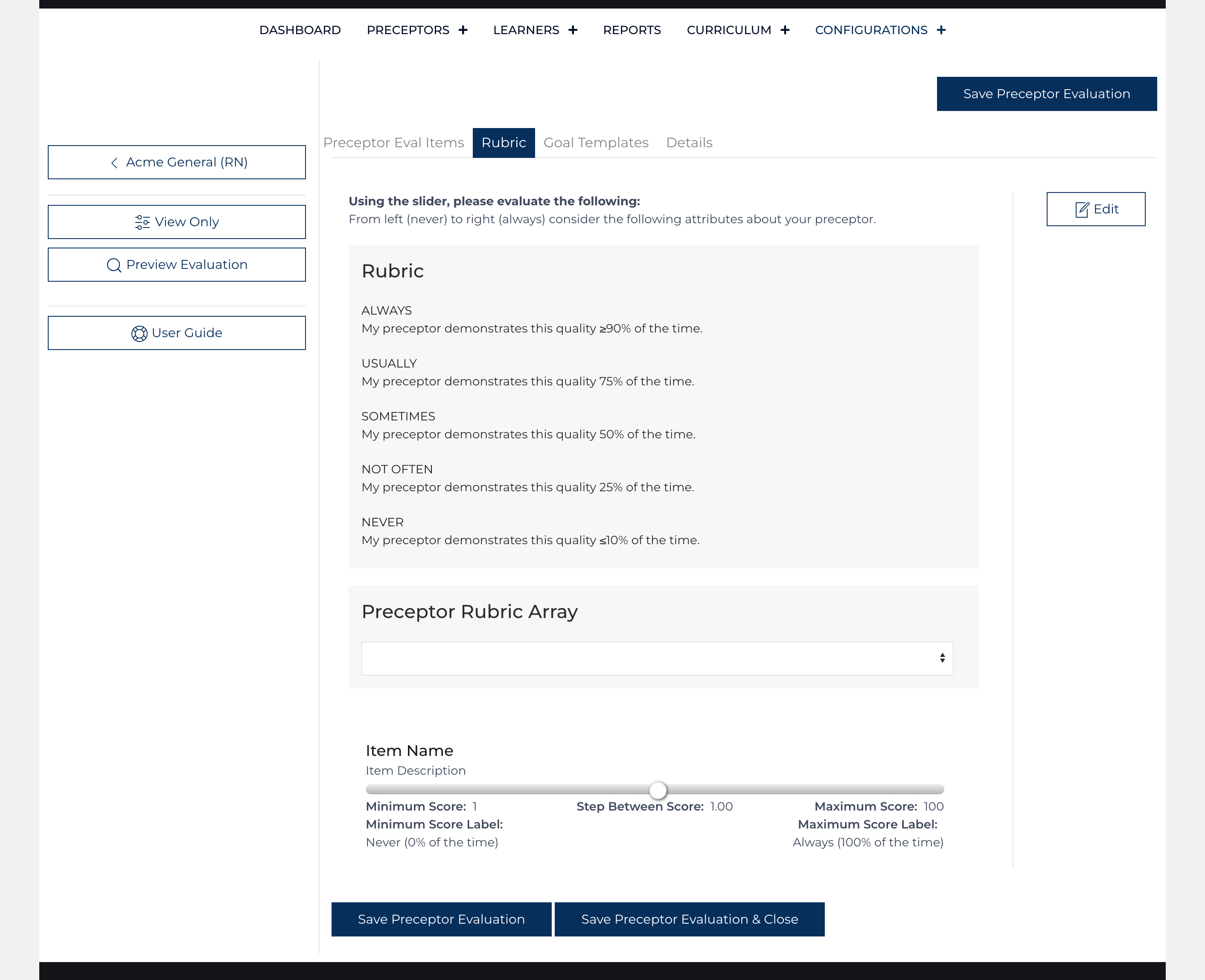Screen dimensions: 1205x980
Task: Open the Reports menu item
Action: coord(632,30)
